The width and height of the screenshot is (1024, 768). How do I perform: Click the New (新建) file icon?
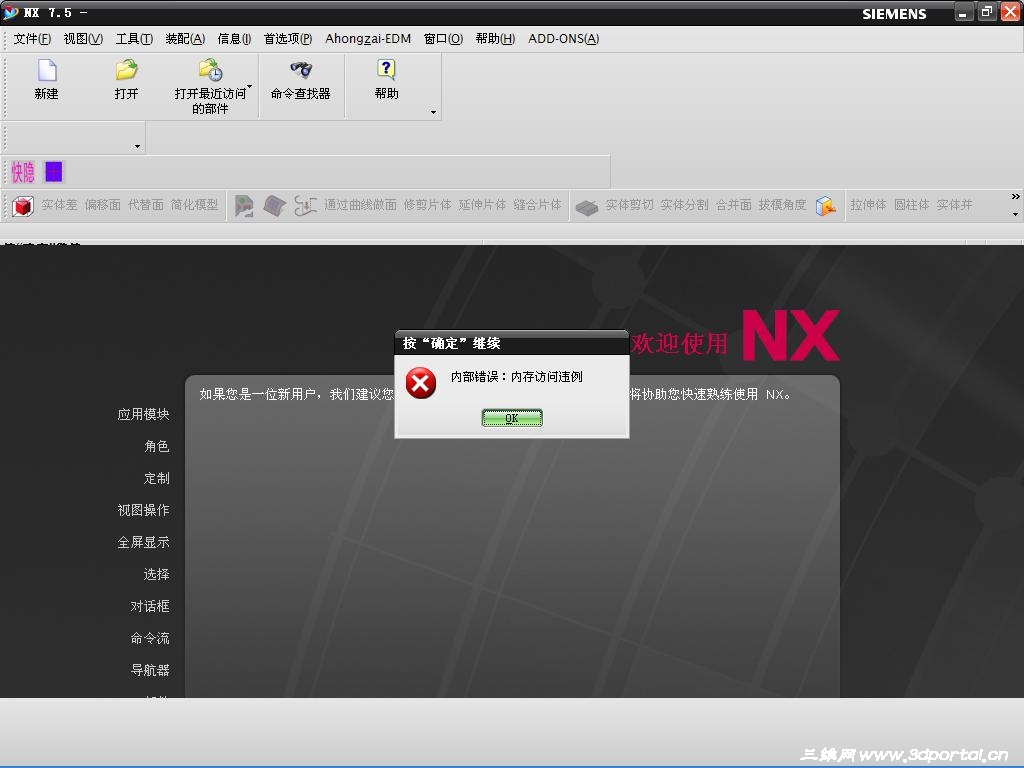tap(47, 71)
